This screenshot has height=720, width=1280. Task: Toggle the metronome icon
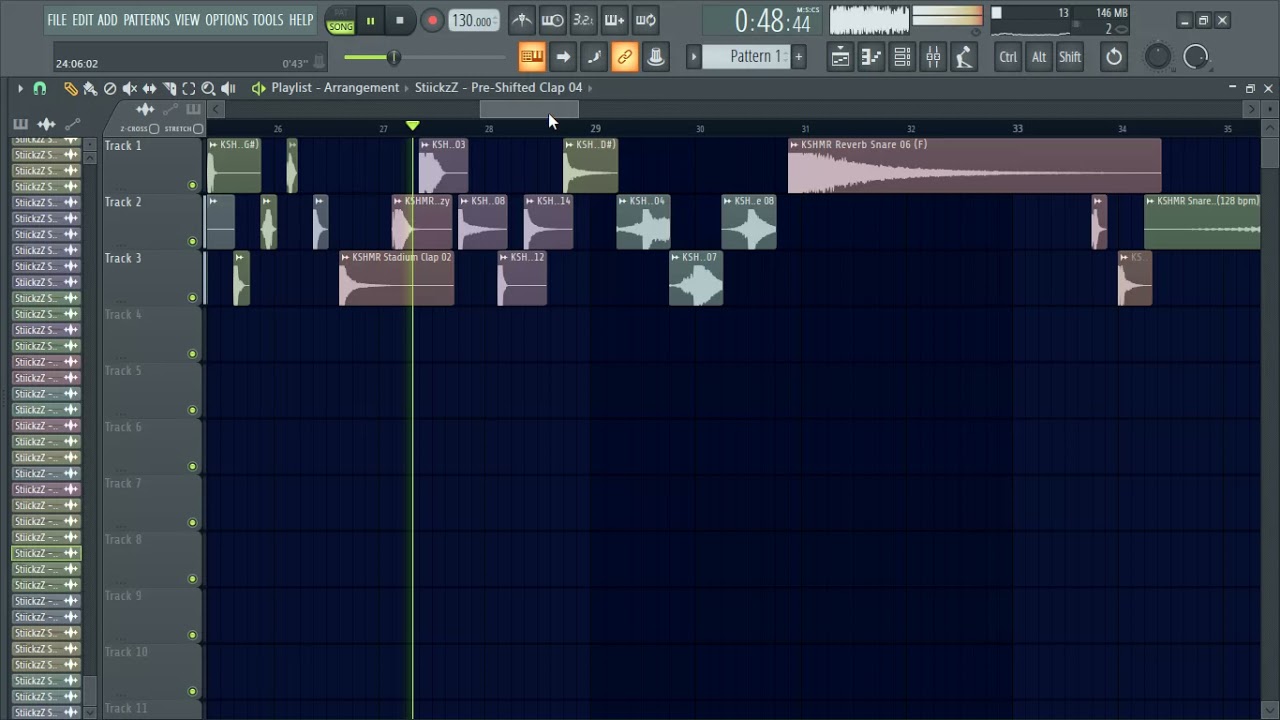click(521, 20)
